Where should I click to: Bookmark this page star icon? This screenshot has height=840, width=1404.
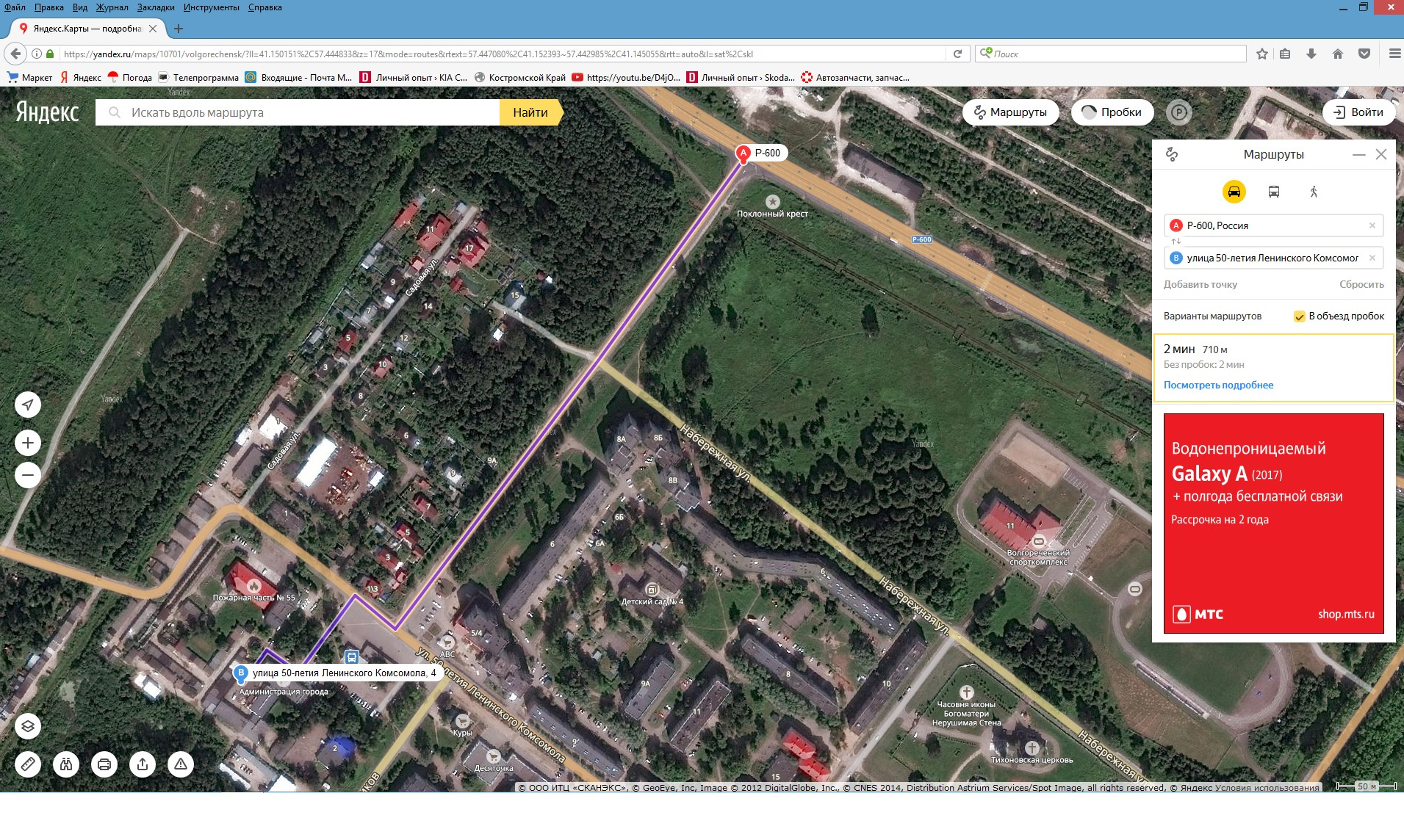[x=1262, y=54]
